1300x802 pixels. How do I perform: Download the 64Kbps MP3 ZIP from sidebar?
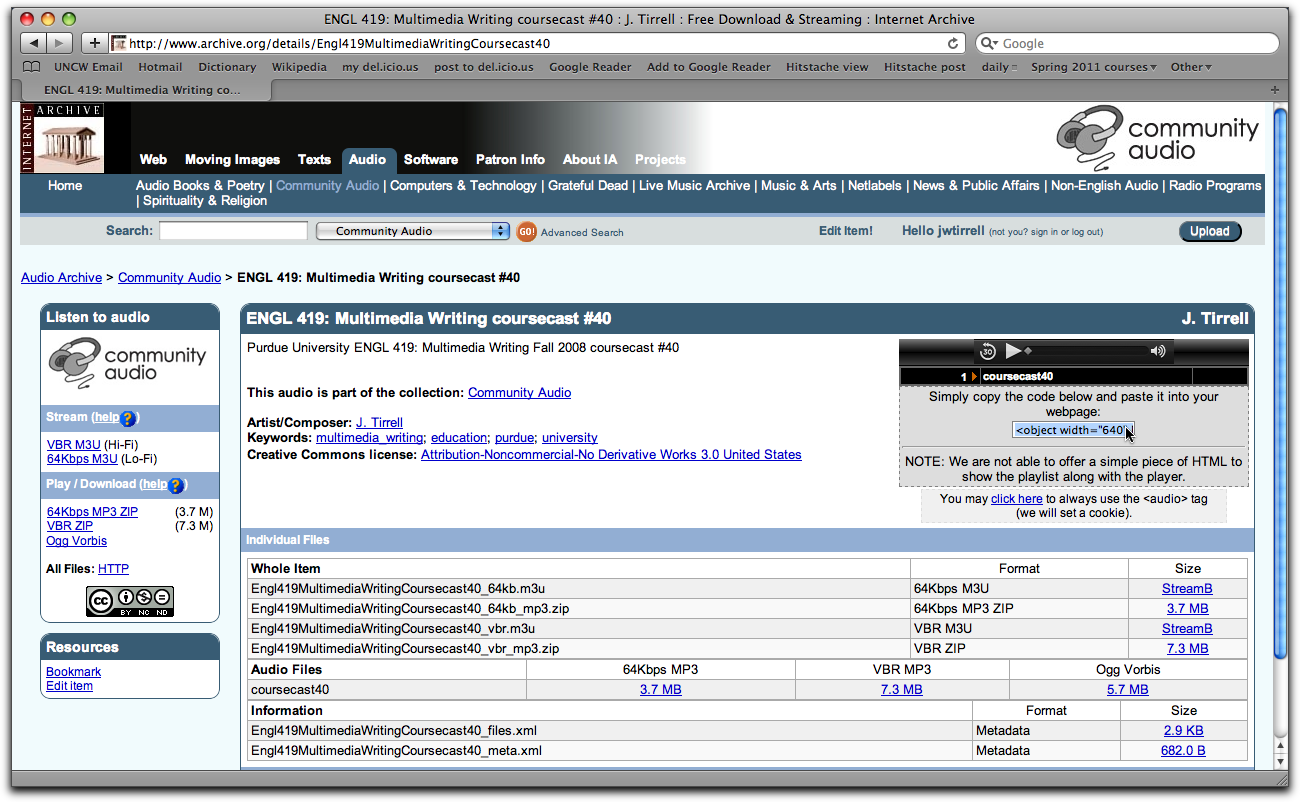coord(92,511)
